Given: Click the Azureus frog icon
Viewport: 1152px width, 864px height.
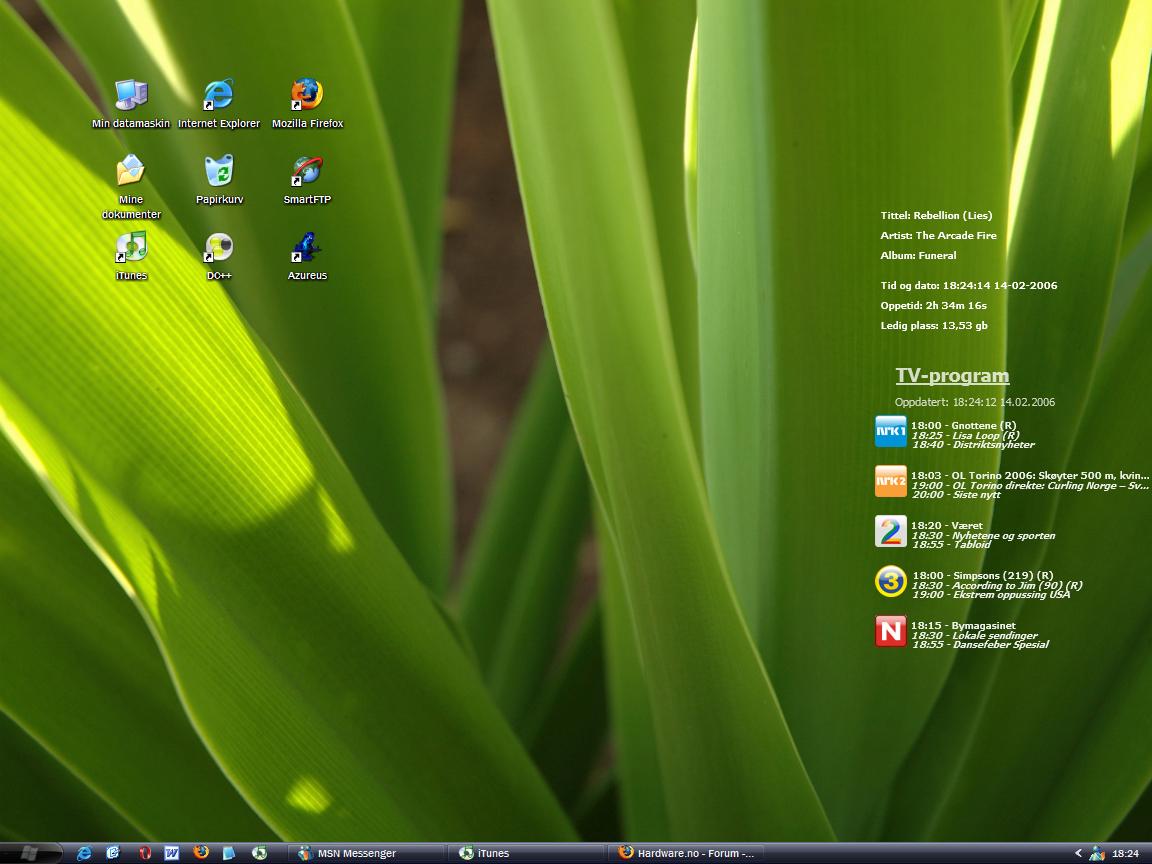Looking at the screenshot, I should coord(307,248).
